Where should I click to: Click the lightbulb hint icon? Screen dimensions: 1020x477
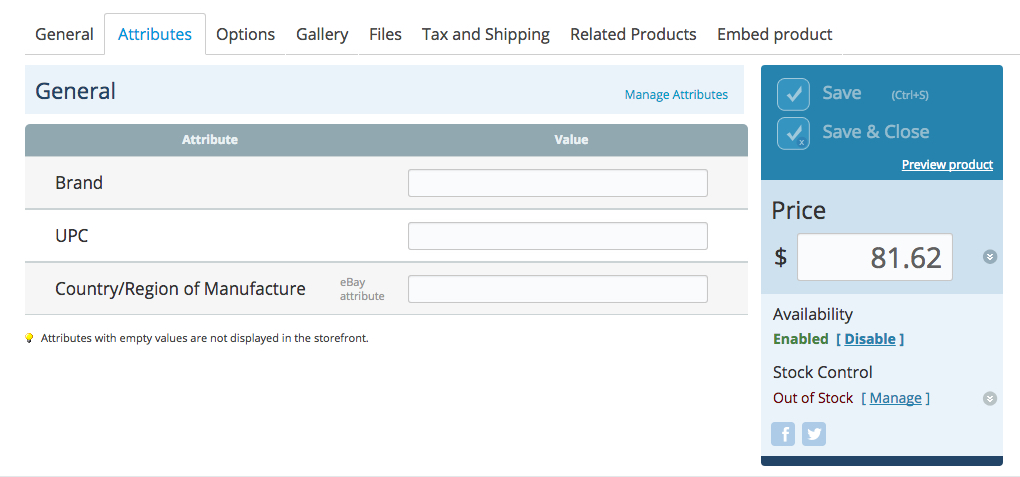29,338
